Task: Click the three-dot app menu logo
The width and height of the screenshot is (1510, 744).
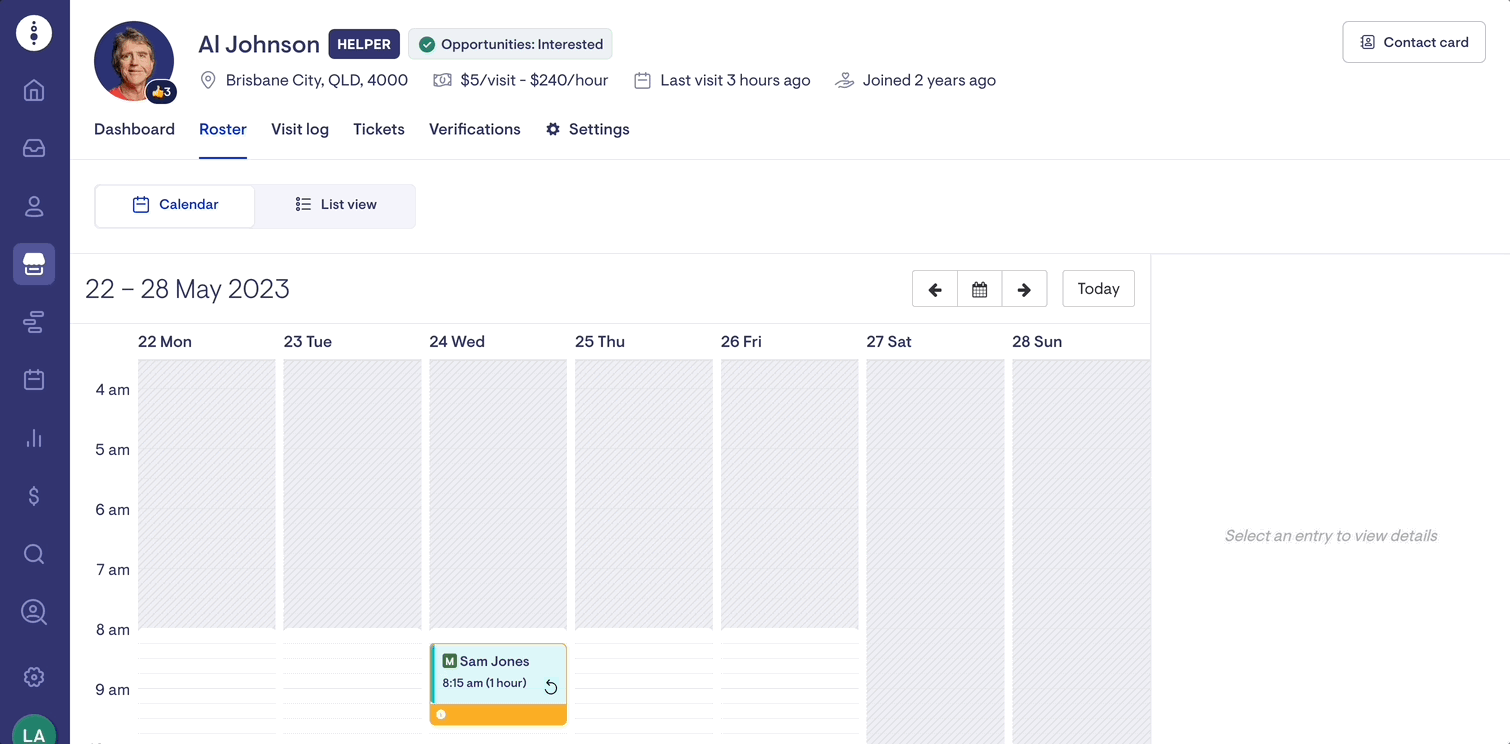Action: tap(34, 33)
